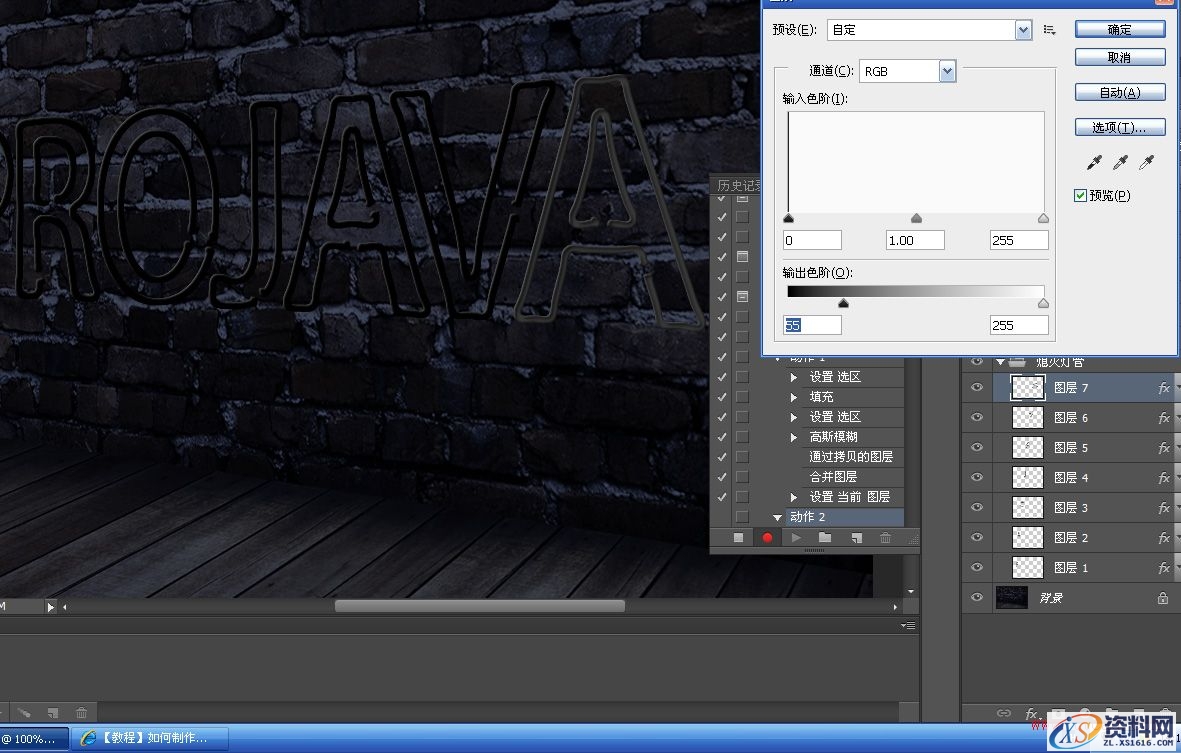Select the gray point eyedropper
This screenshot has width=1181, height=753.
tap(1121, 162)
